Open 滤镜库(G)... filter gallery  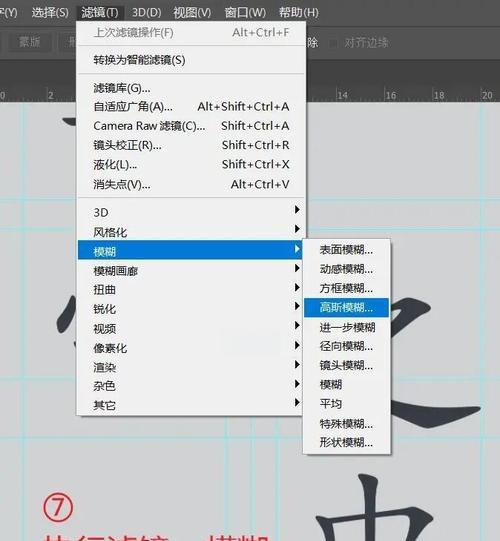coord(191,88)
